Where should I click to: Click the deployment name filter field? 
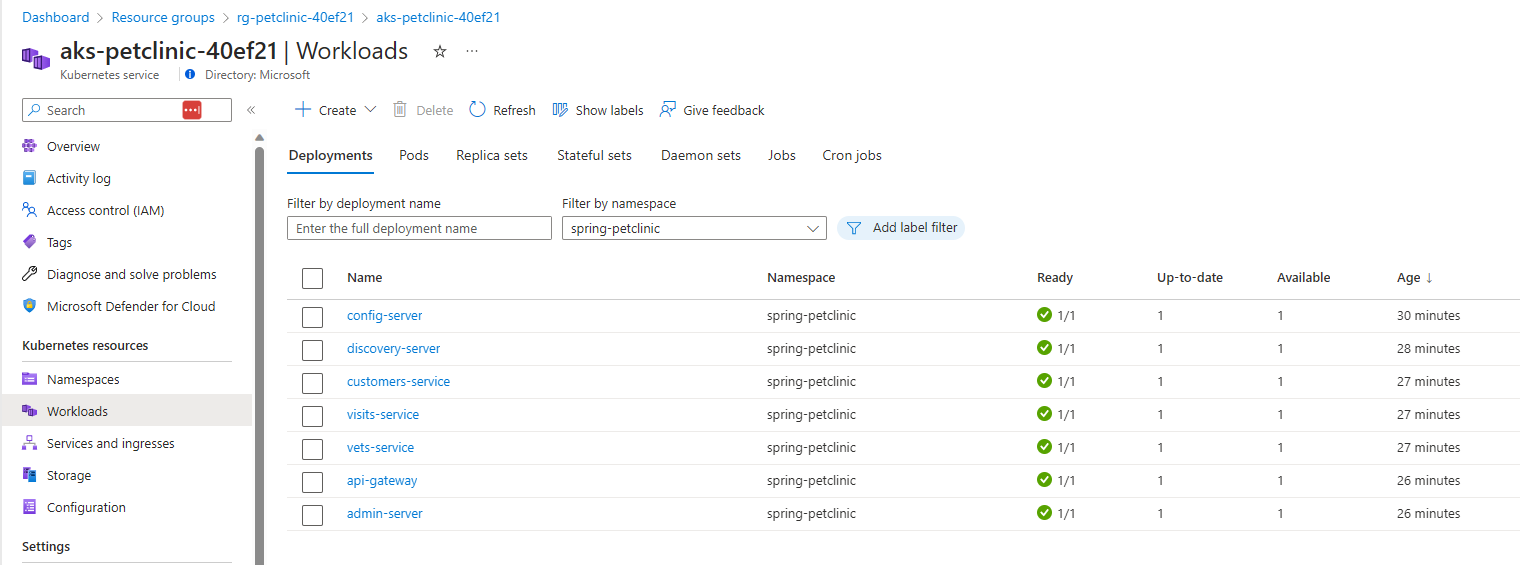[x=419, y=228]
